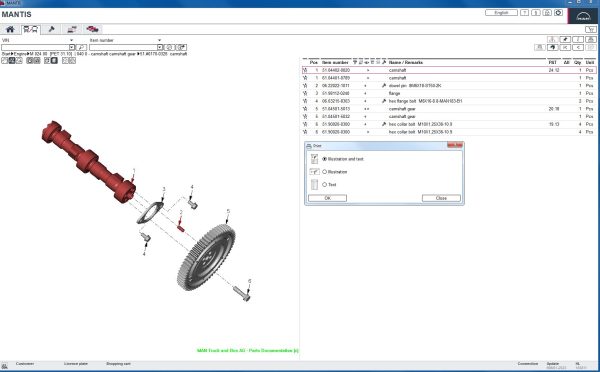600x372 pixels.
Task: Click item number 51.04501-6032
Action: point(336,116)
